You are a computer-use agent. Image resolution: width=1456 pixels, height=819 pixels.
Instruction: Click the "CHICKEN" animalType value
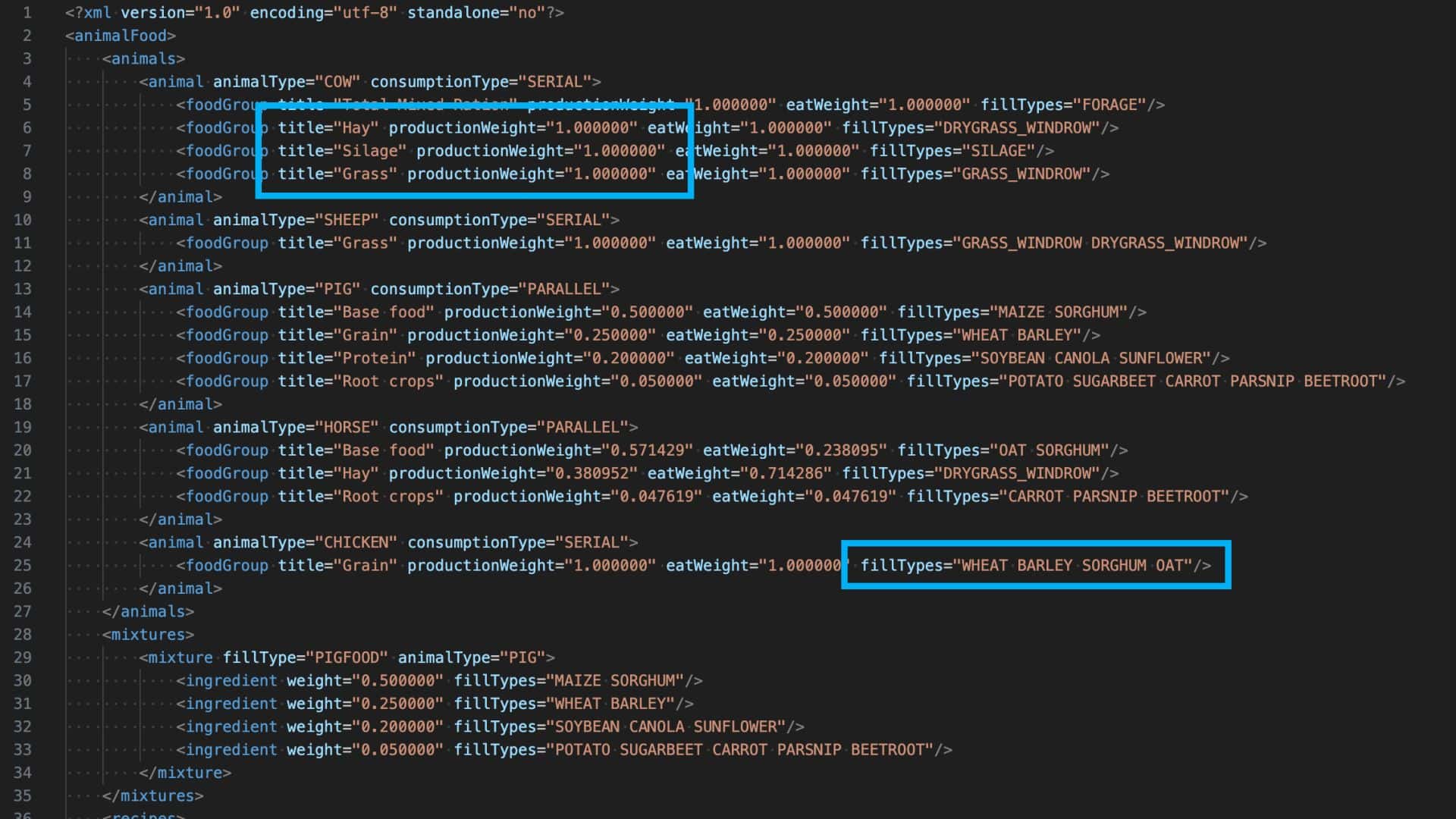click(356, 543)
